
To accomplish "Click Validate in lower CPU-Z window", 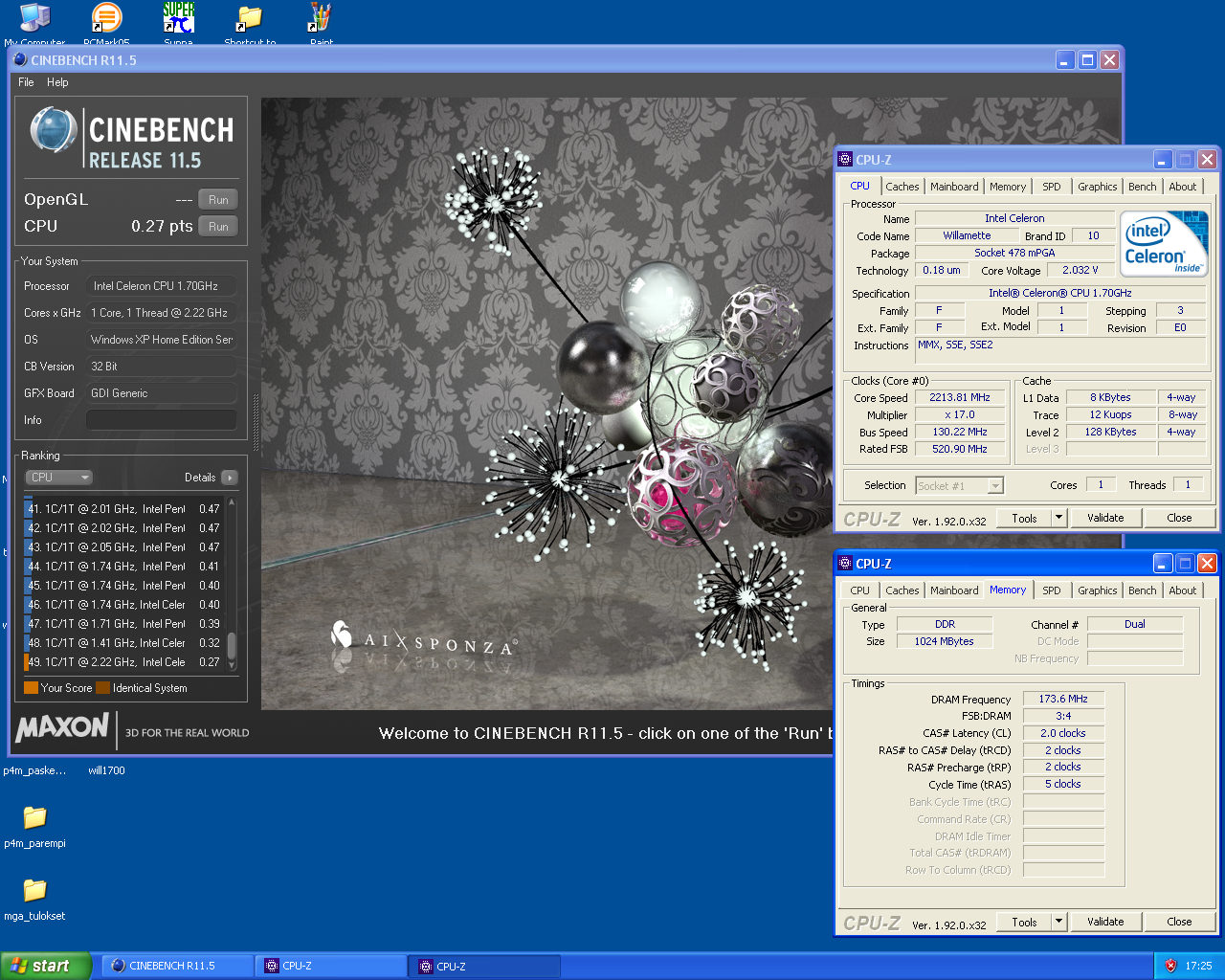I will pyautogui.click(x=1105, y=922).
